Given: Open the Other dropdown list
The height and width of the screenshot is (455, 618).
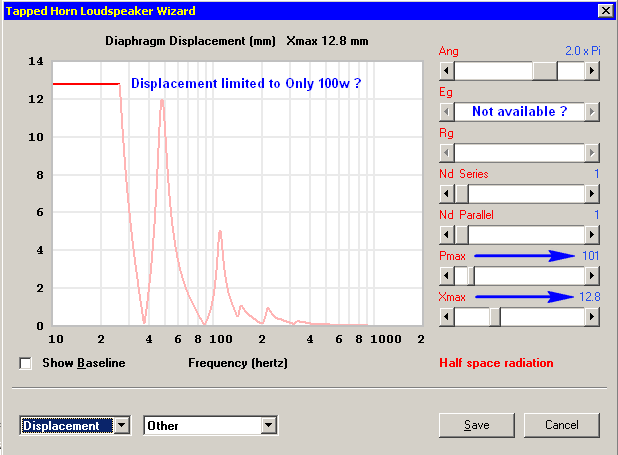Looking at the screenshot, I should (268, 425).
